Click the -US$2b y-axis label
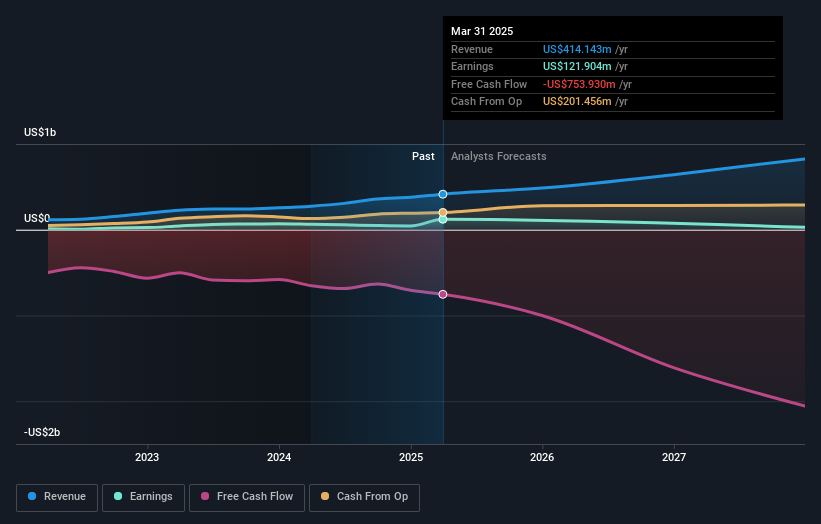The width and height of the screenshot is (821, 524). (x=42, y=432)
